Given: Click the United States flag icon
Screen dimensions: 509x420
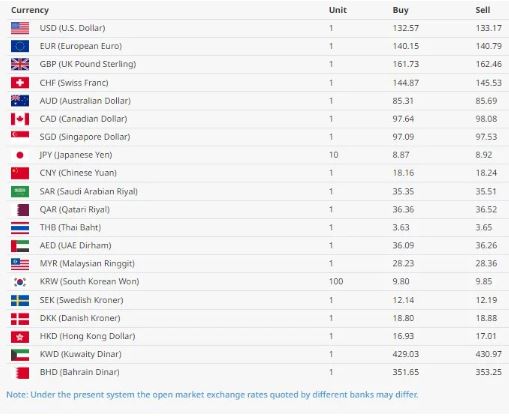Looking at the screenshot, I should tap(20, 28).
